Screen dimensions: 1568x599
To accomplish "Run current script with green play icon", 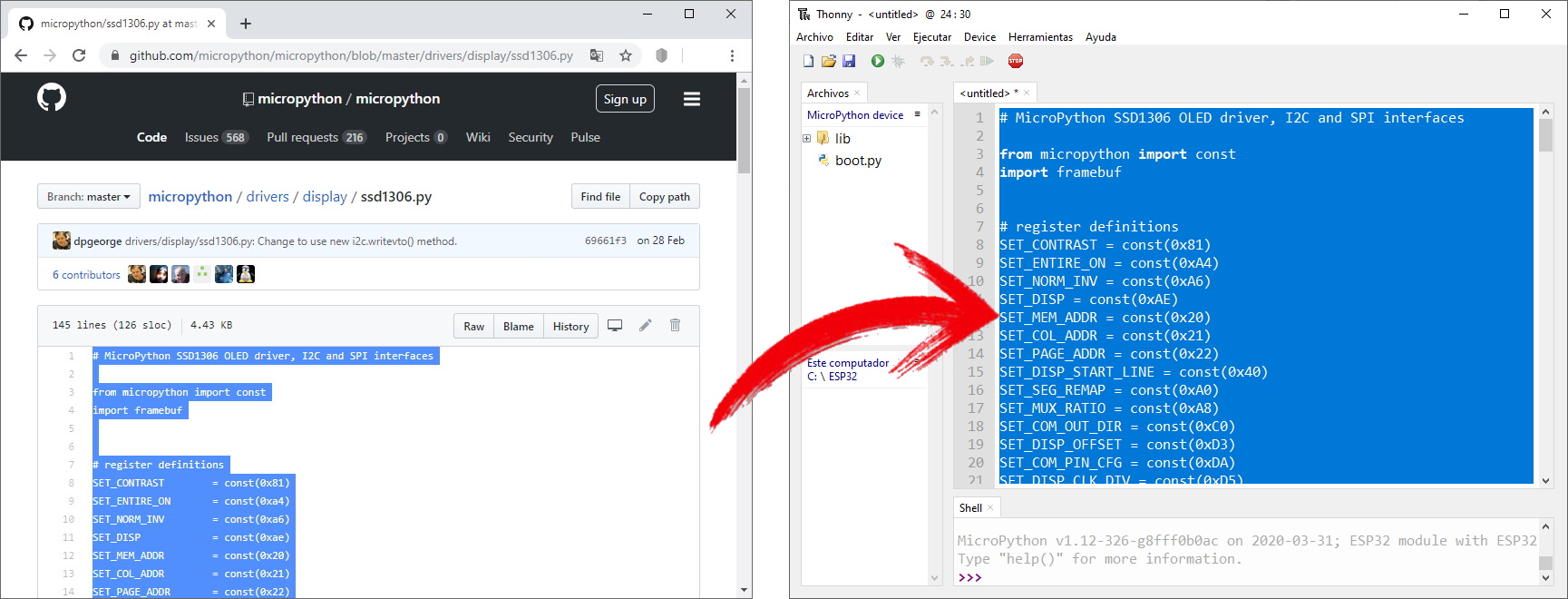I will tap(877, 61).
